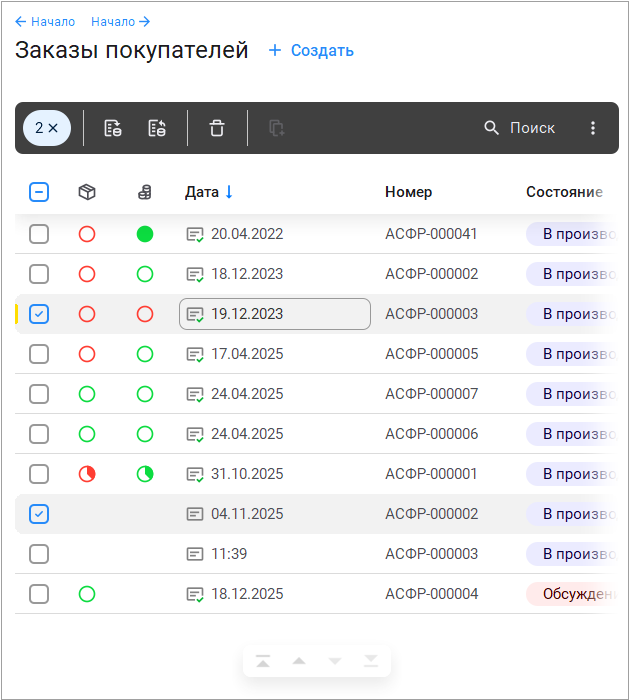Click the search magnifier icon
This screenshot has width=629, height=700.
tap(491, 128)
